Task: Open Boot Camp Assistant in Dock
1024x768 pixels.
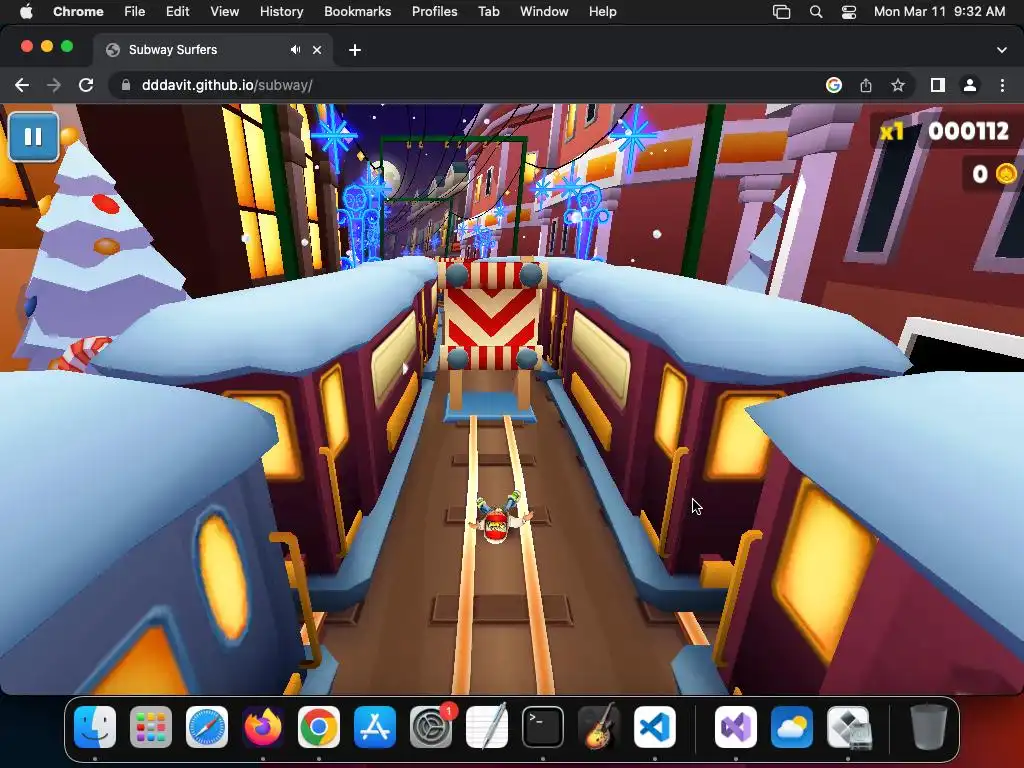Action: click(x=848, y=726)
